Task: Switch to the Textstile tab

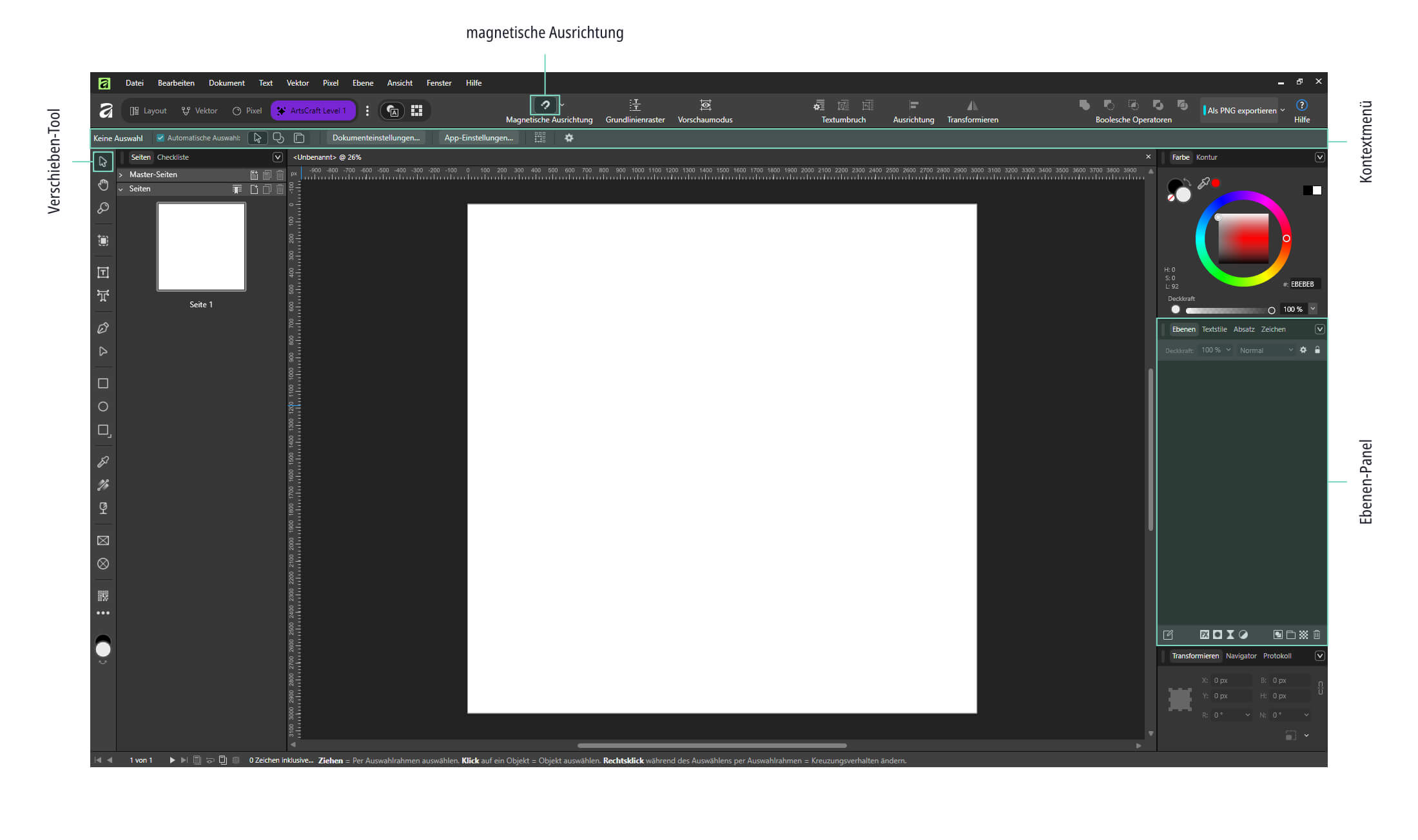Action: pyautogui.click(x=1214, y=329)
